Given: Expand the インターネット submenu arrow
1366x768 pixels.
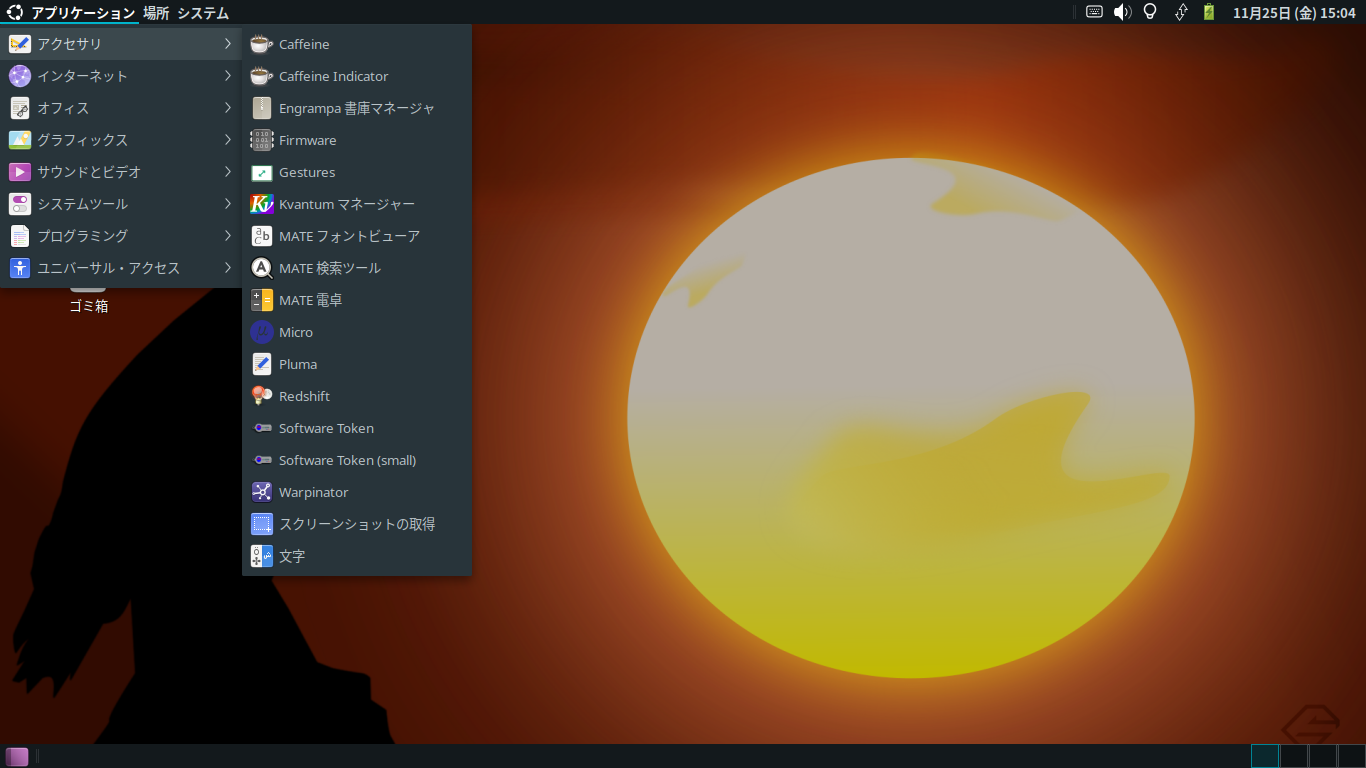Looking at the screenshot, I should click(x=228, y=76).
